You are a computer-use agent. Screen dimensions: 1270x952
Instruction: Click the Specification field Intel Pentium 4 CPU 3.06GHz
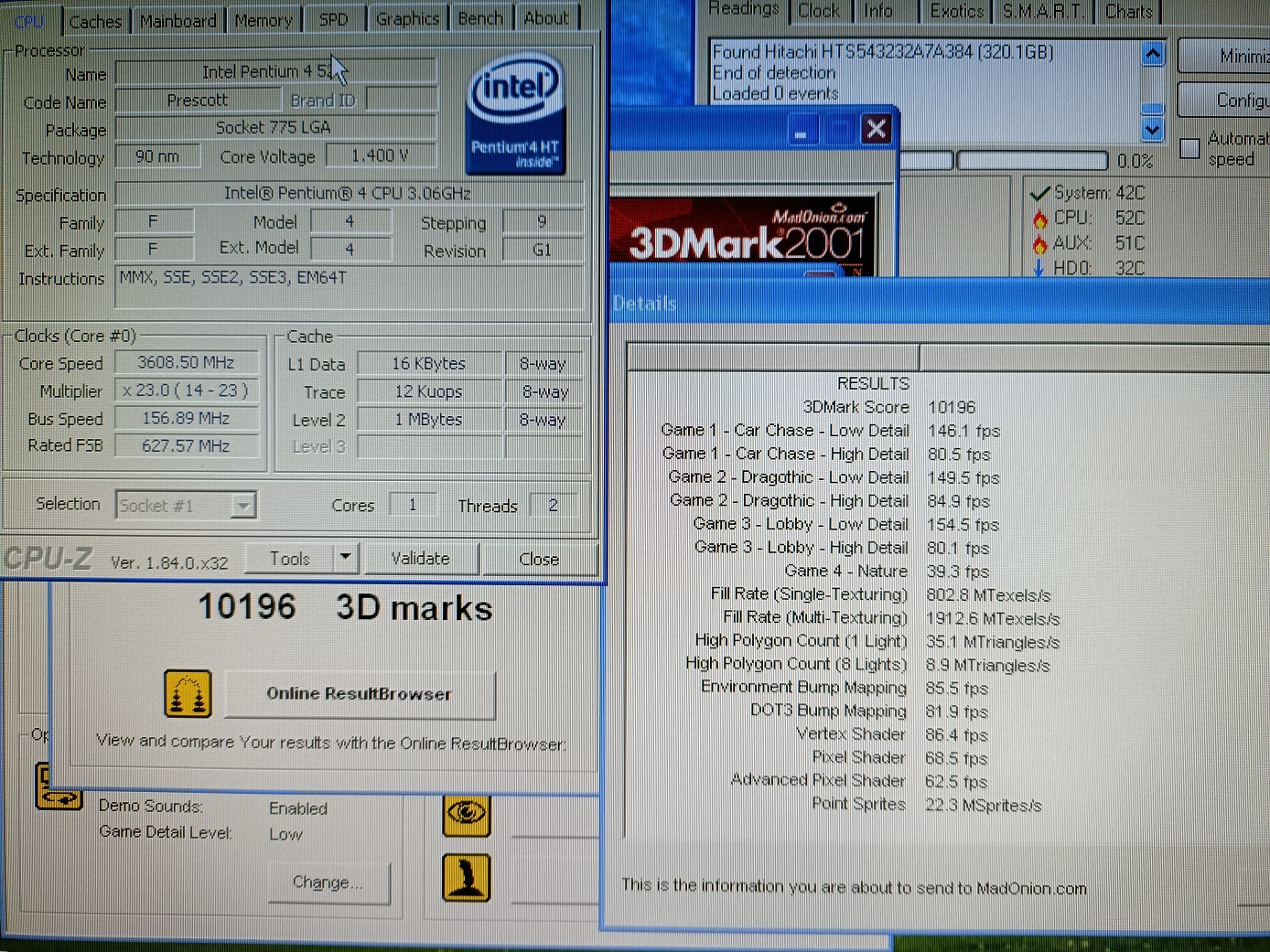(x=349, y=194)
